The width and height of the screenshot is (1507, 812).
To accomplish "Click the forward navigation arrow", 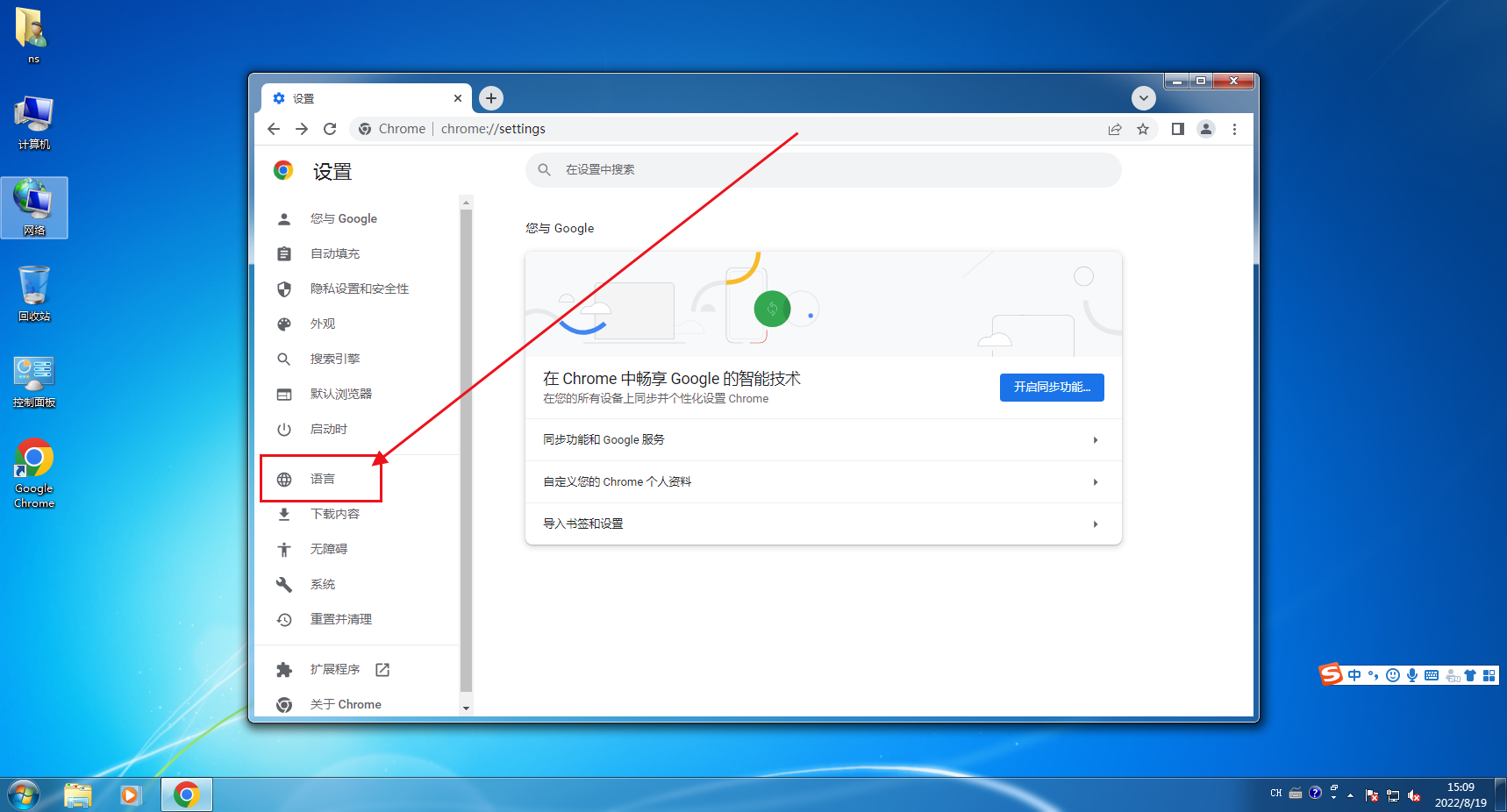I will tap(302, 129).
